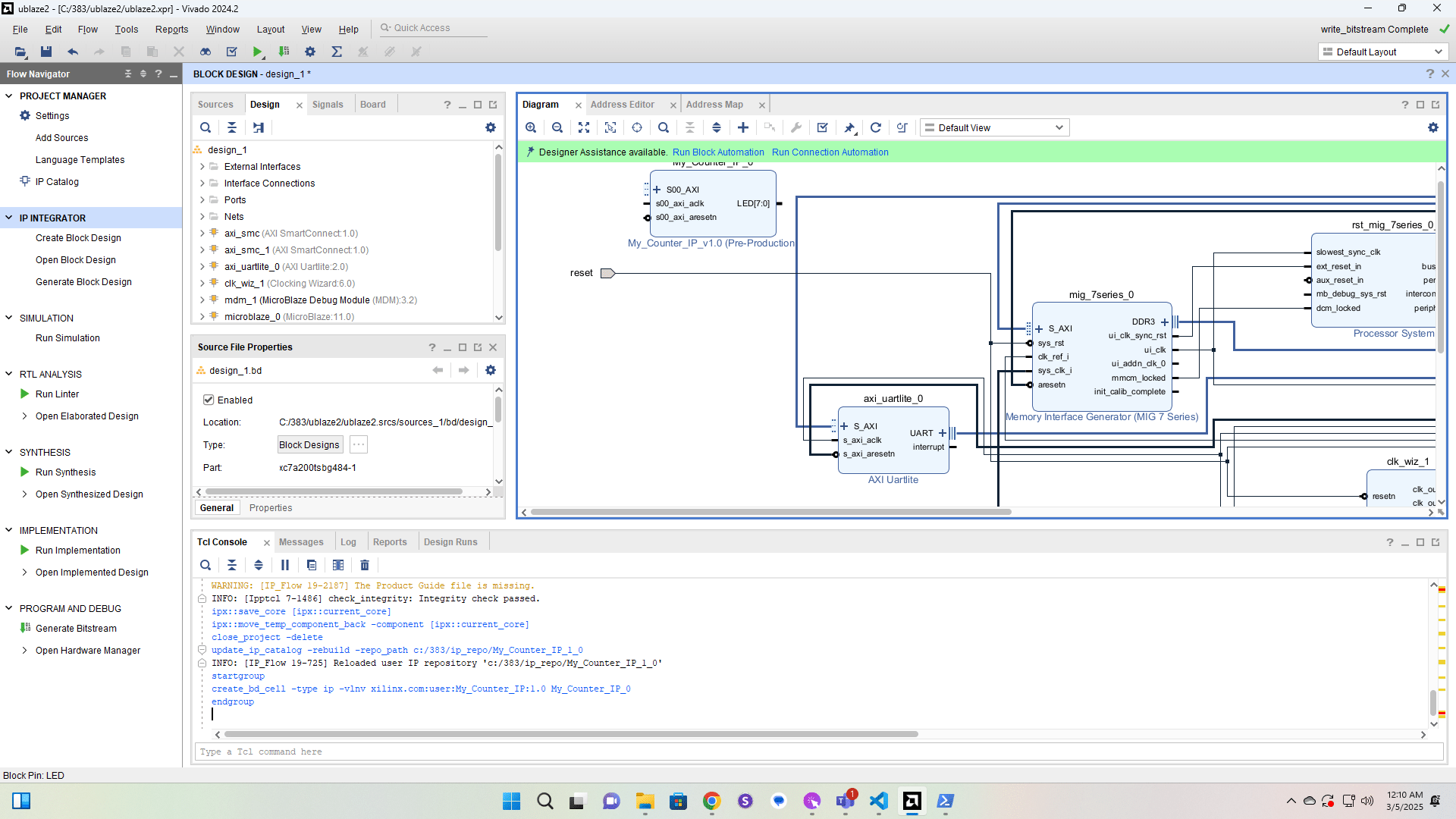Expand the axi_uartlite_0 tree node
Viewport: 1456px width, 819px height.
point(202,267)
